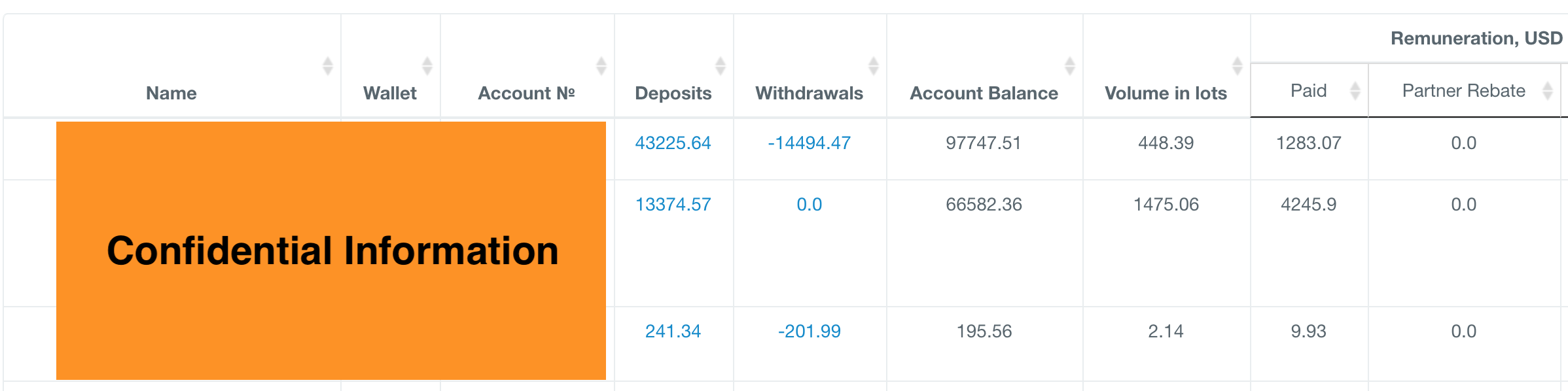The height and width of the screenshot is (391, 1568).
Task: Click Partner Rebate sort arrows
Action: (1548, 91)
